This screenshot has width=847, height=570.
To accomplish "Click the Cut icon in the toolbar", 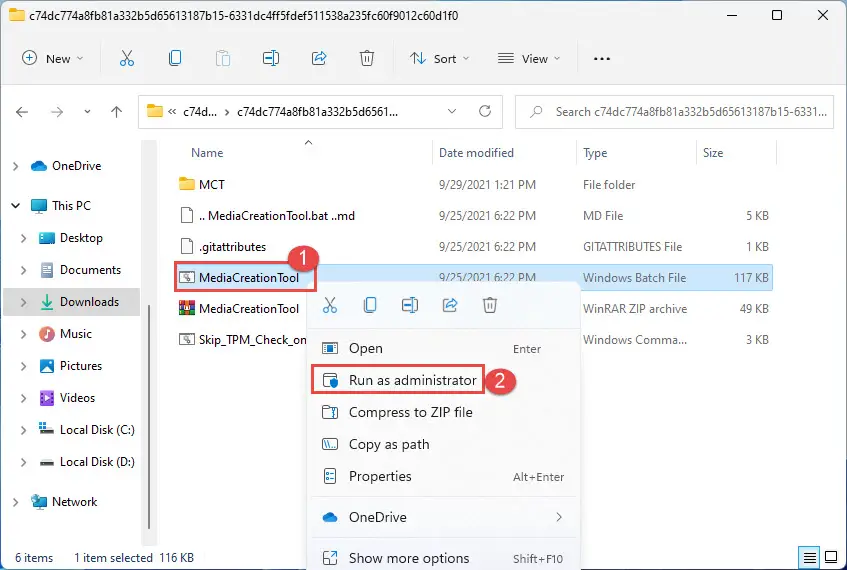I will pyautogui.click(x=127, y=58).
